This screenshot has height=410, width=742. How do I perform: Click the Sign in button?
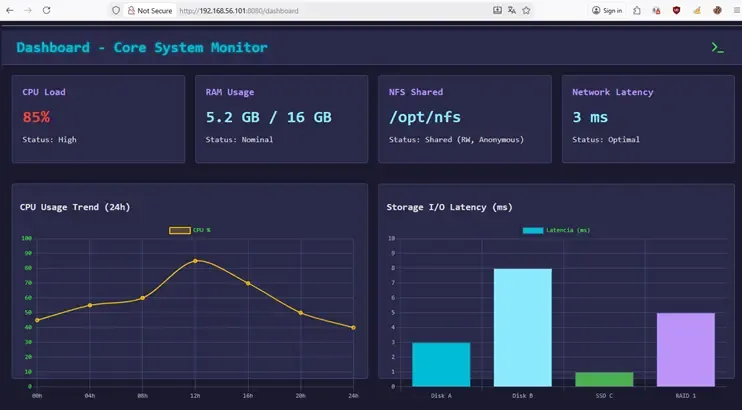tap(607, 10)
